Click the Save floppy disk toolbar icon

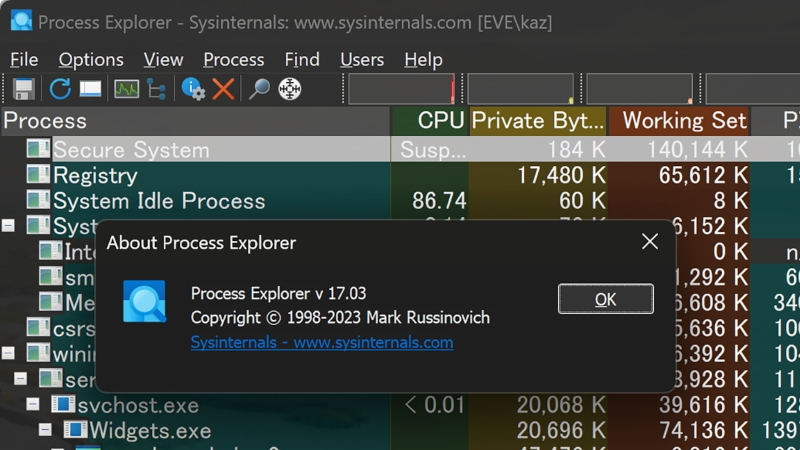(x=23, y=89)
